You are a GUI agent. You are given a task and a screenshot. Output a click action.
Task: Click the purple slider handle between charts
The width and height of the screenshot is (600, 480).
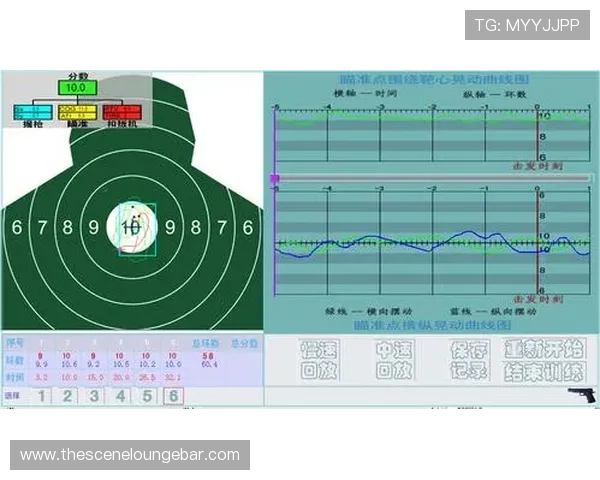(274, 178)
